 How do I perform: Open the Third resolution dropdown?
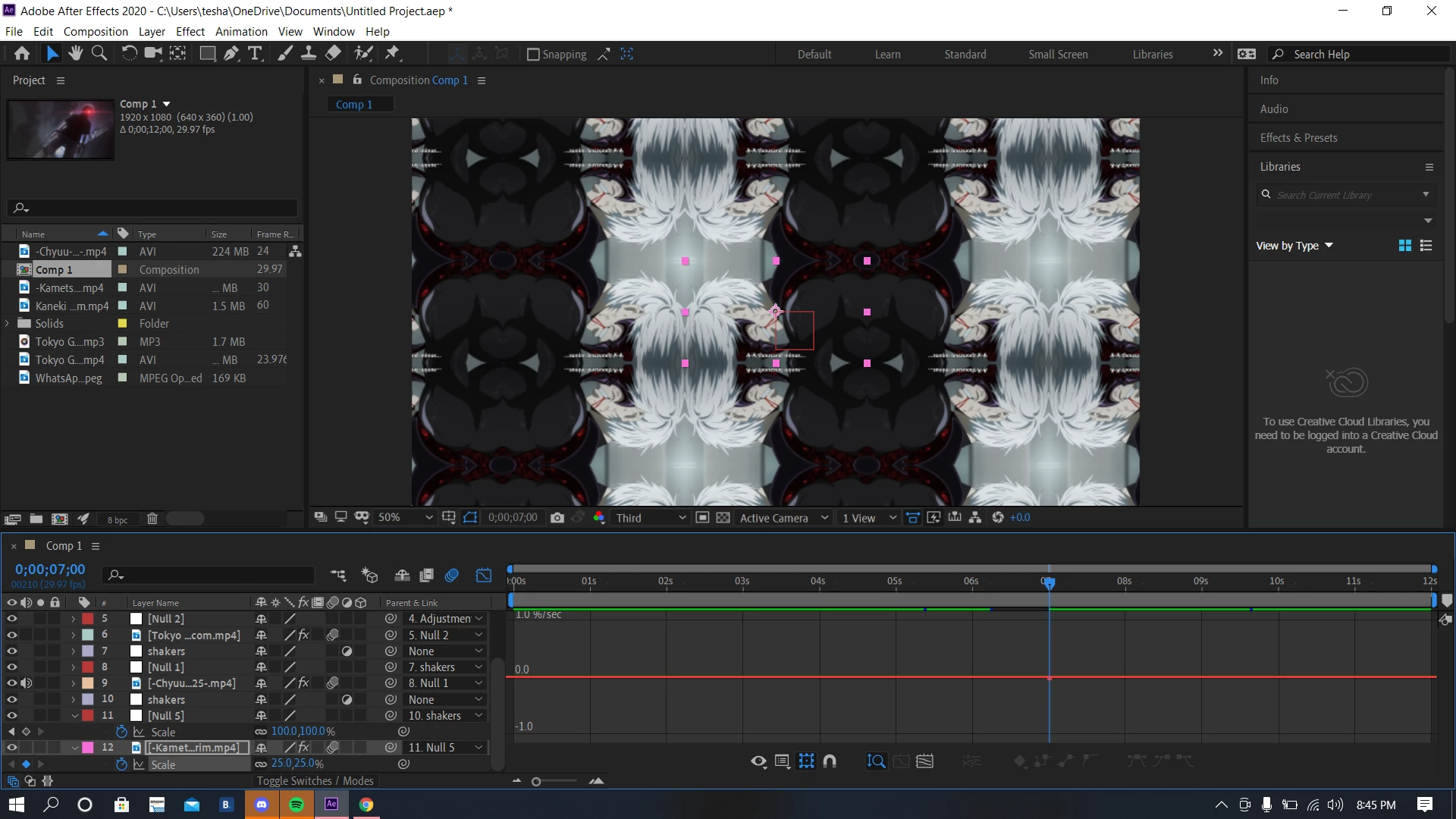click(x=651, y=518)
